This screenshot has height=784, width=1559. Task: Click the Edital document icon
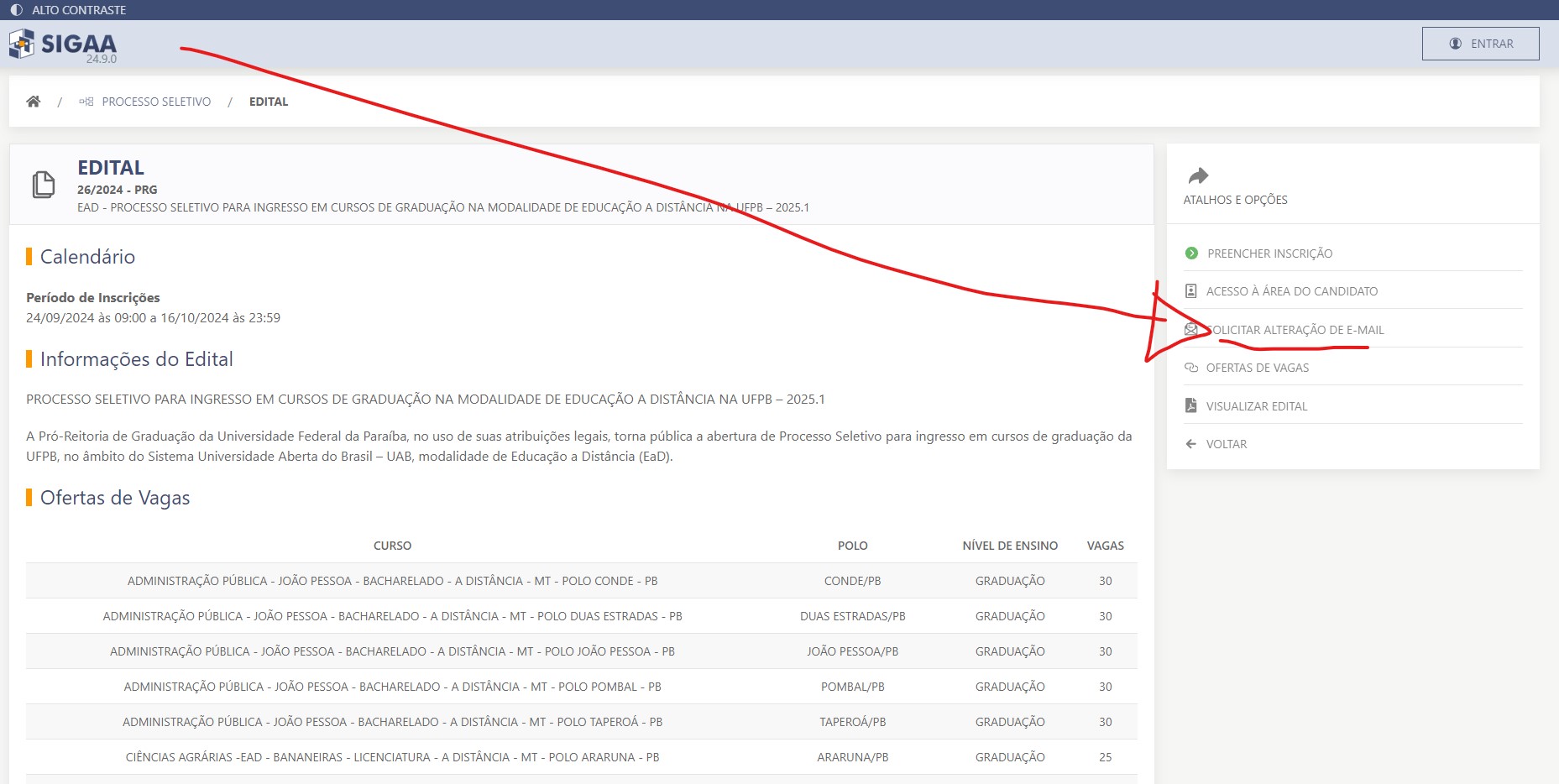coord(44,185)
